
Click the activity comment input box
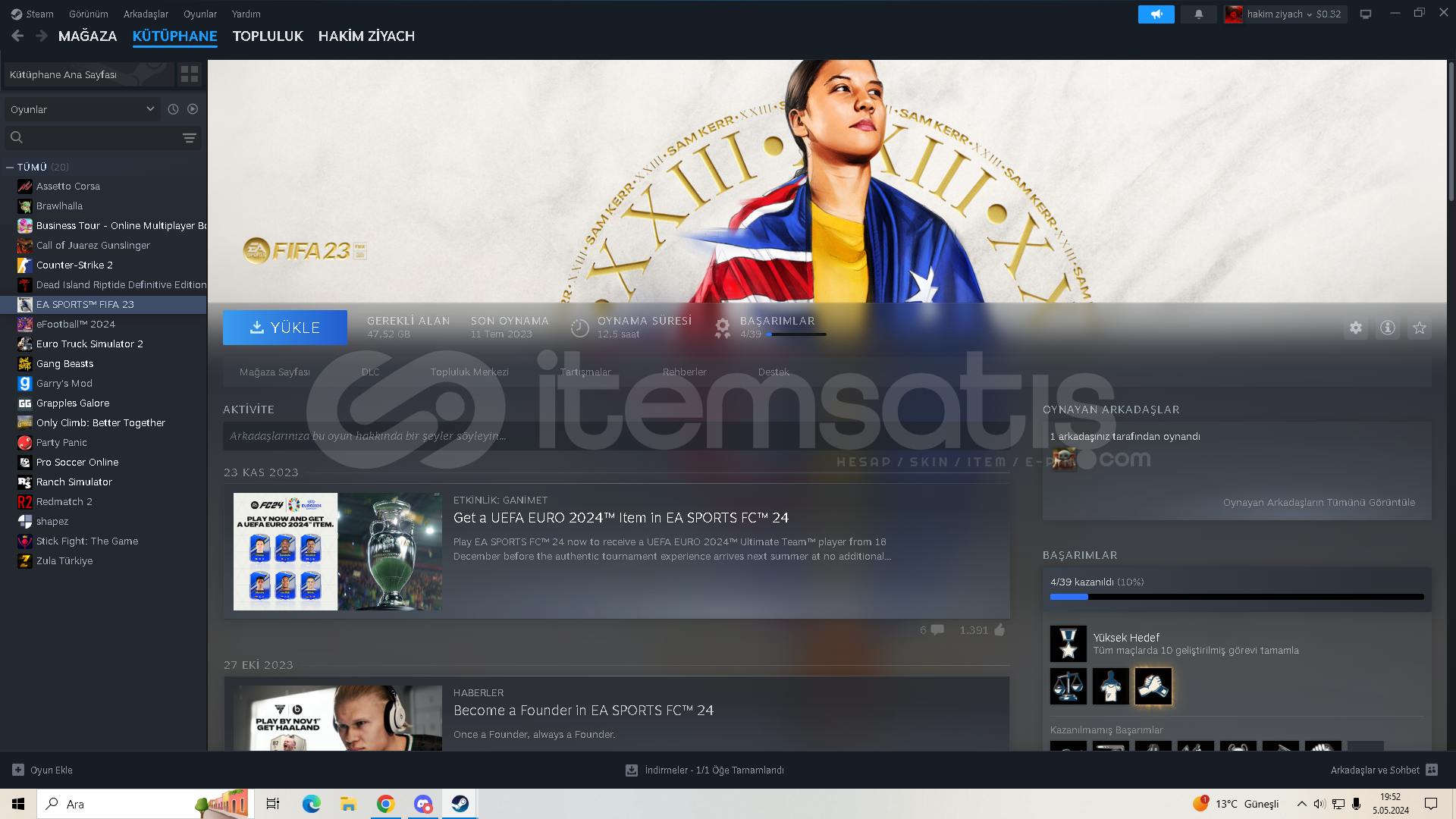616,436
